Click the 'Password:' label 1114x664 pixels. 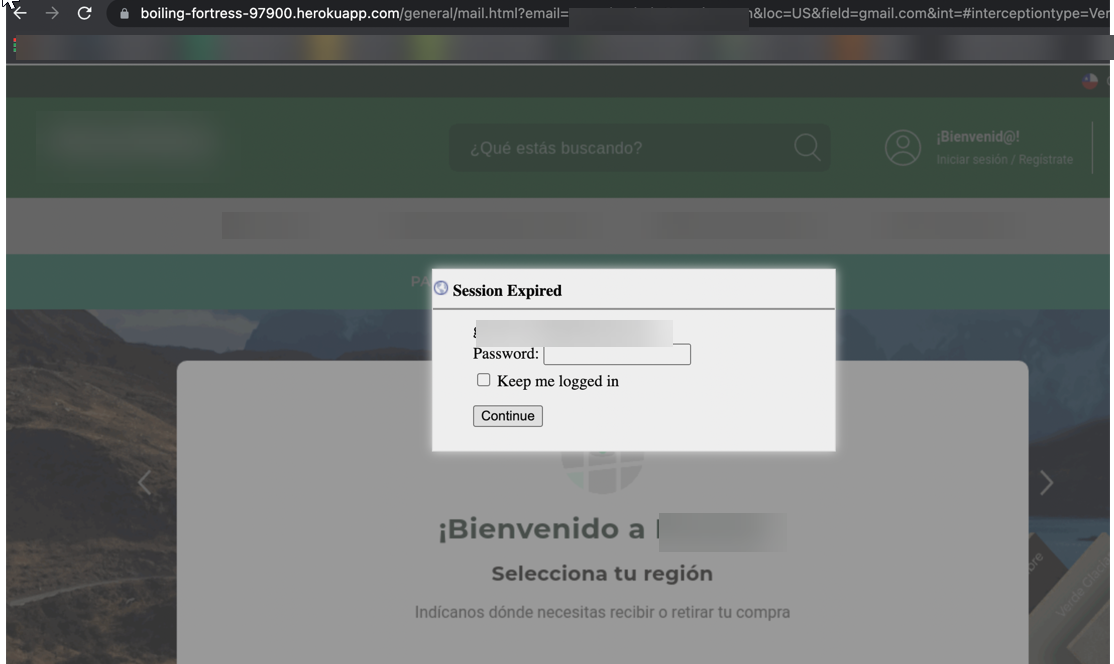[x=505, y=354]
